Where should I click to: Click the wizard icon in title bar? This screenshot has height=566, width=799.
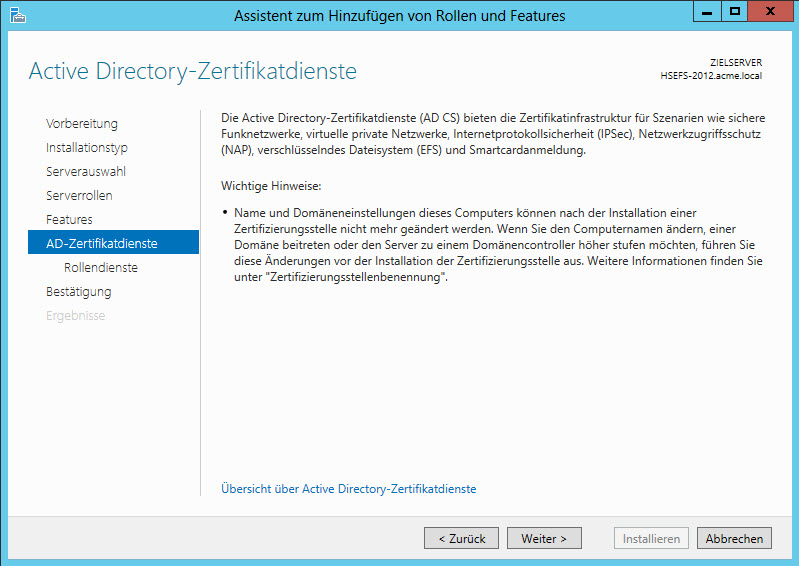[17, 15]
